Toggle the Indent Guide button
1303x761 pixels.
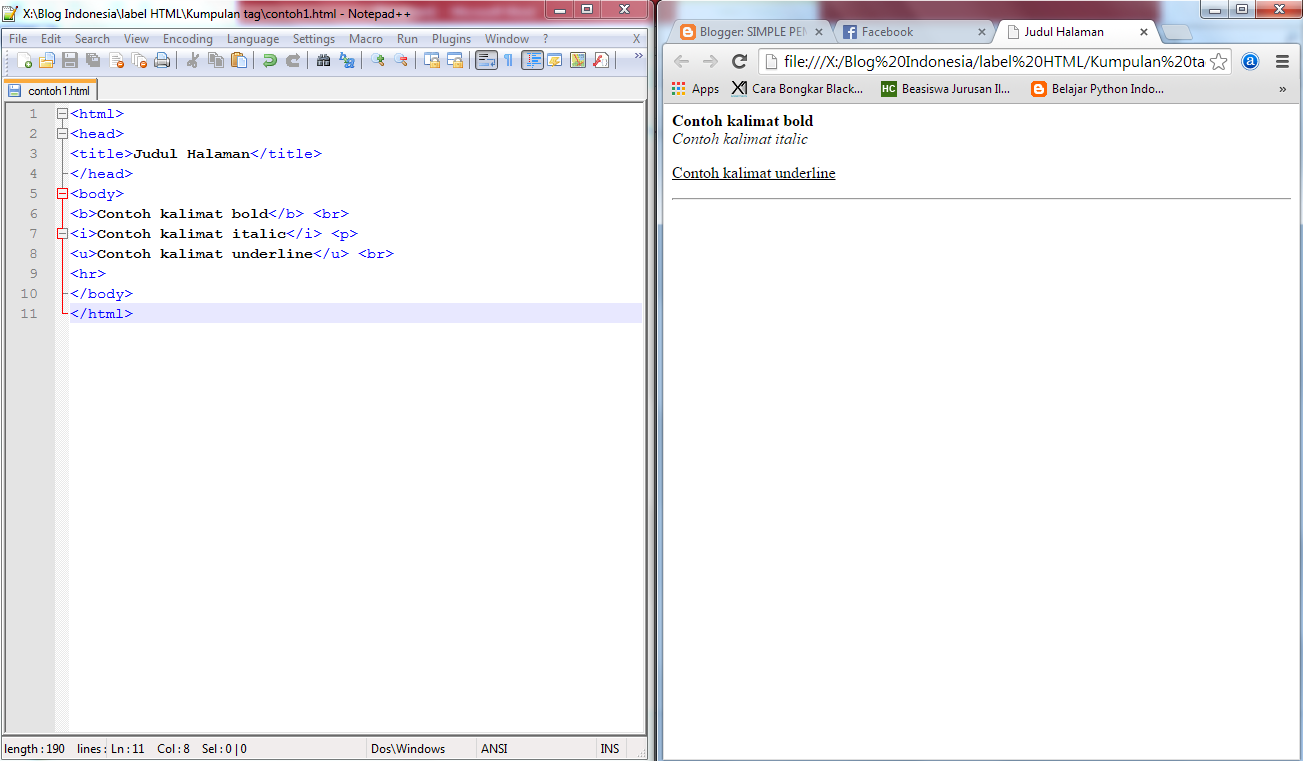coord(532,61)
